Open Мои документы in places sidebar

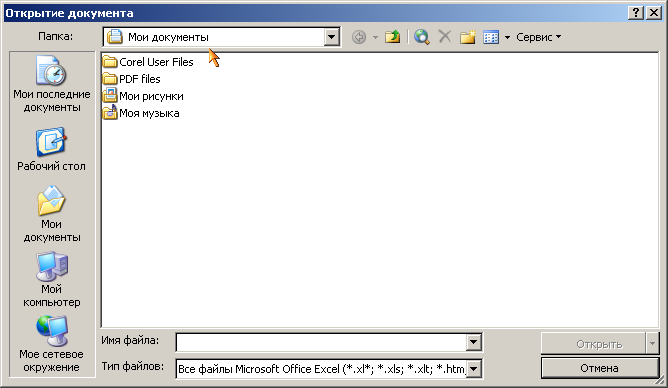[52, 214]
